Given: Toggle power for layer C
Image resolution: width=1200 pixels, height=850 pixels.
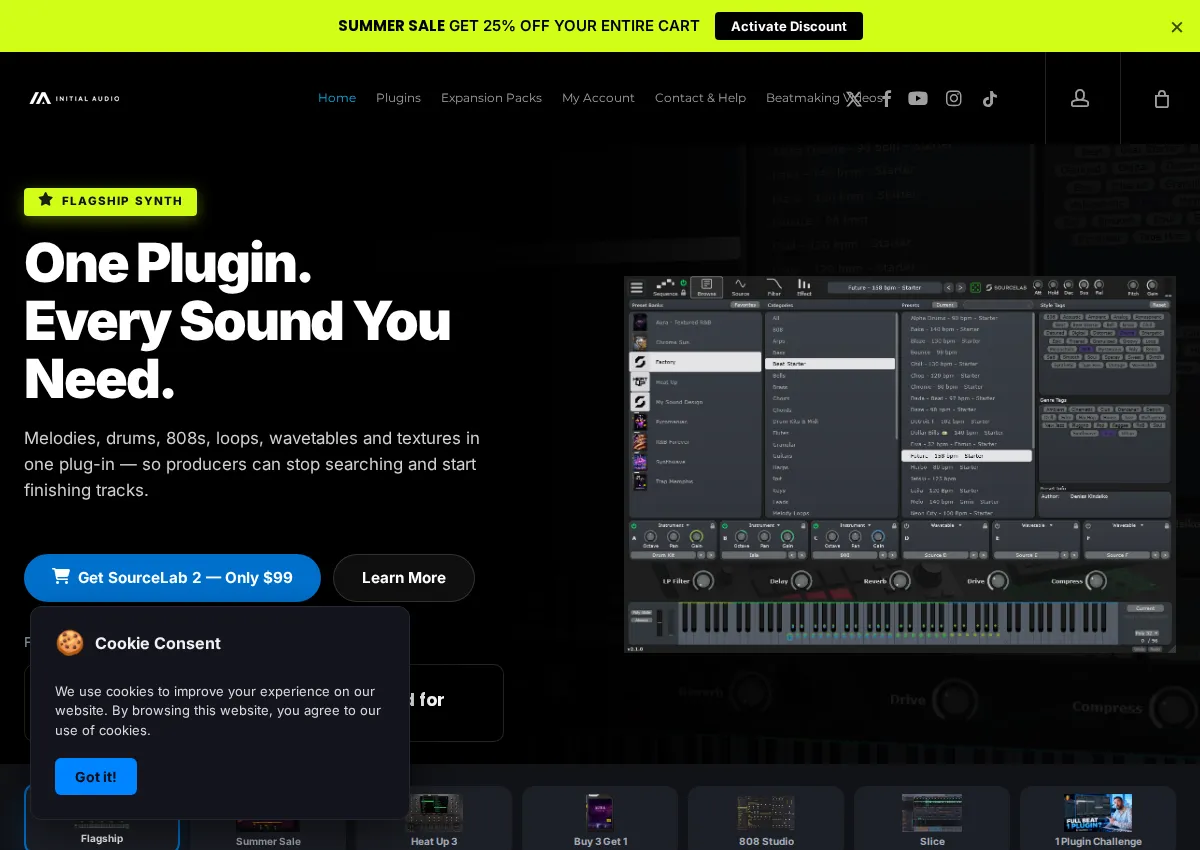Looking at the screenshot, I should point(816,526).
